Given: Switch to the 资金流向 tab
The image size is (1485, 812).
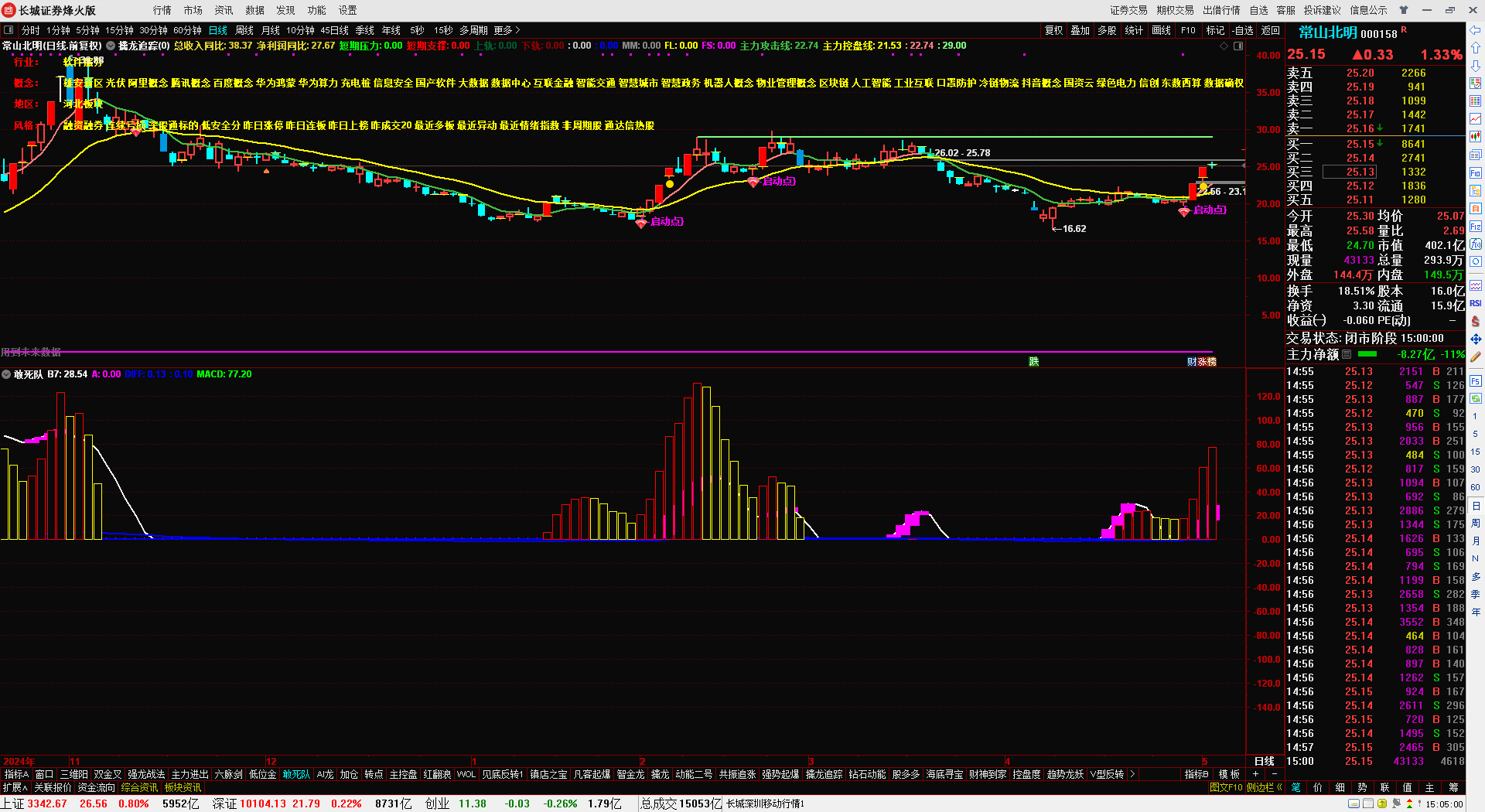Looking at the screenshot, I should [x=96, y=787].
